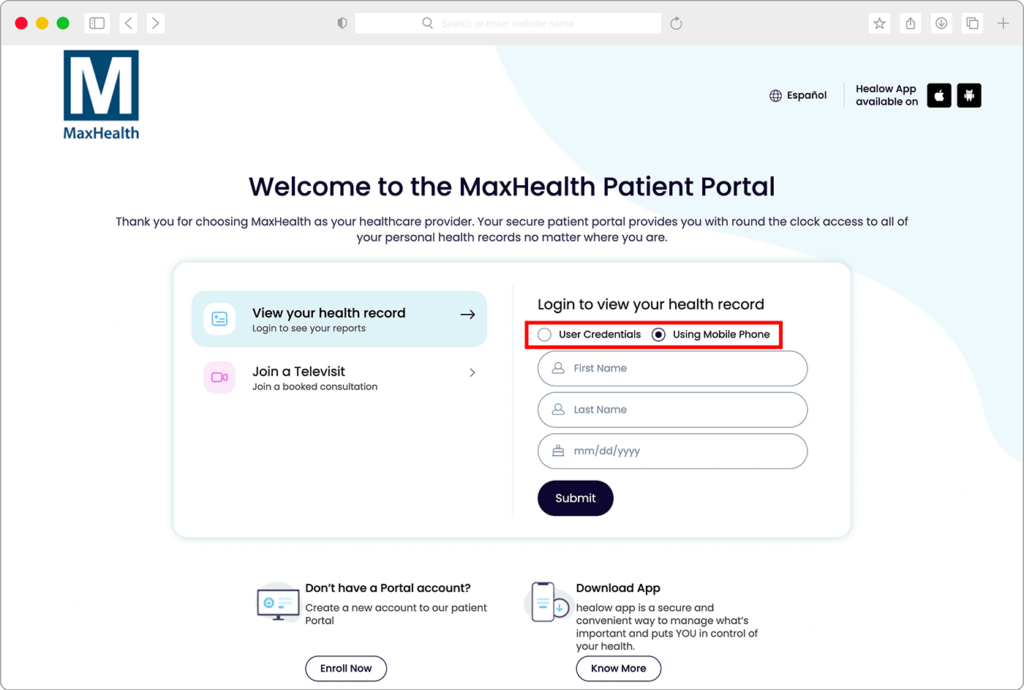Click the calendar icon in the date field
Image resolution: width=1024 pixels, height=690 pixels.
(557, 451)
